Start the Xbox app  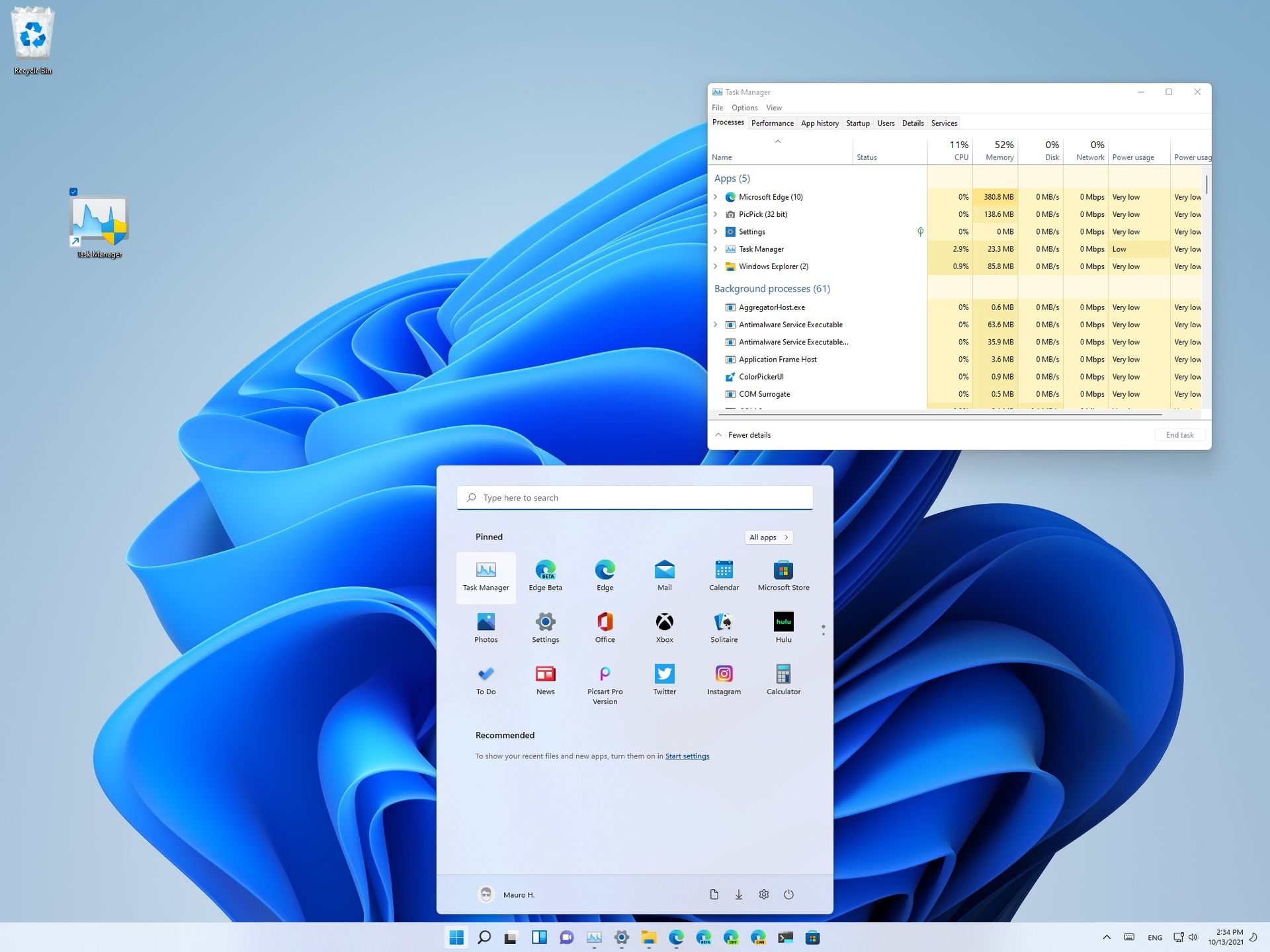pyautogui.click(x=664, y=626)
